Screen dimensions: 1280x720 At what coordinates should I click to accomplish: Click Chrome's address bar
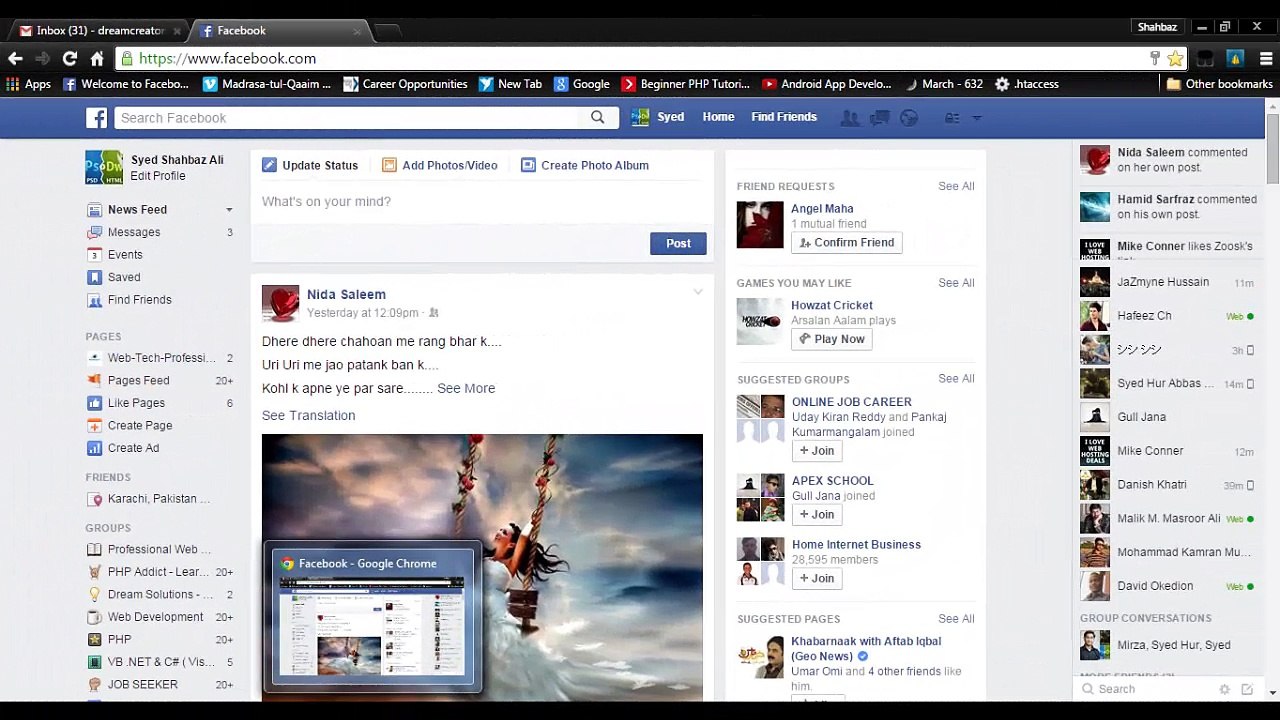(640, 58)
